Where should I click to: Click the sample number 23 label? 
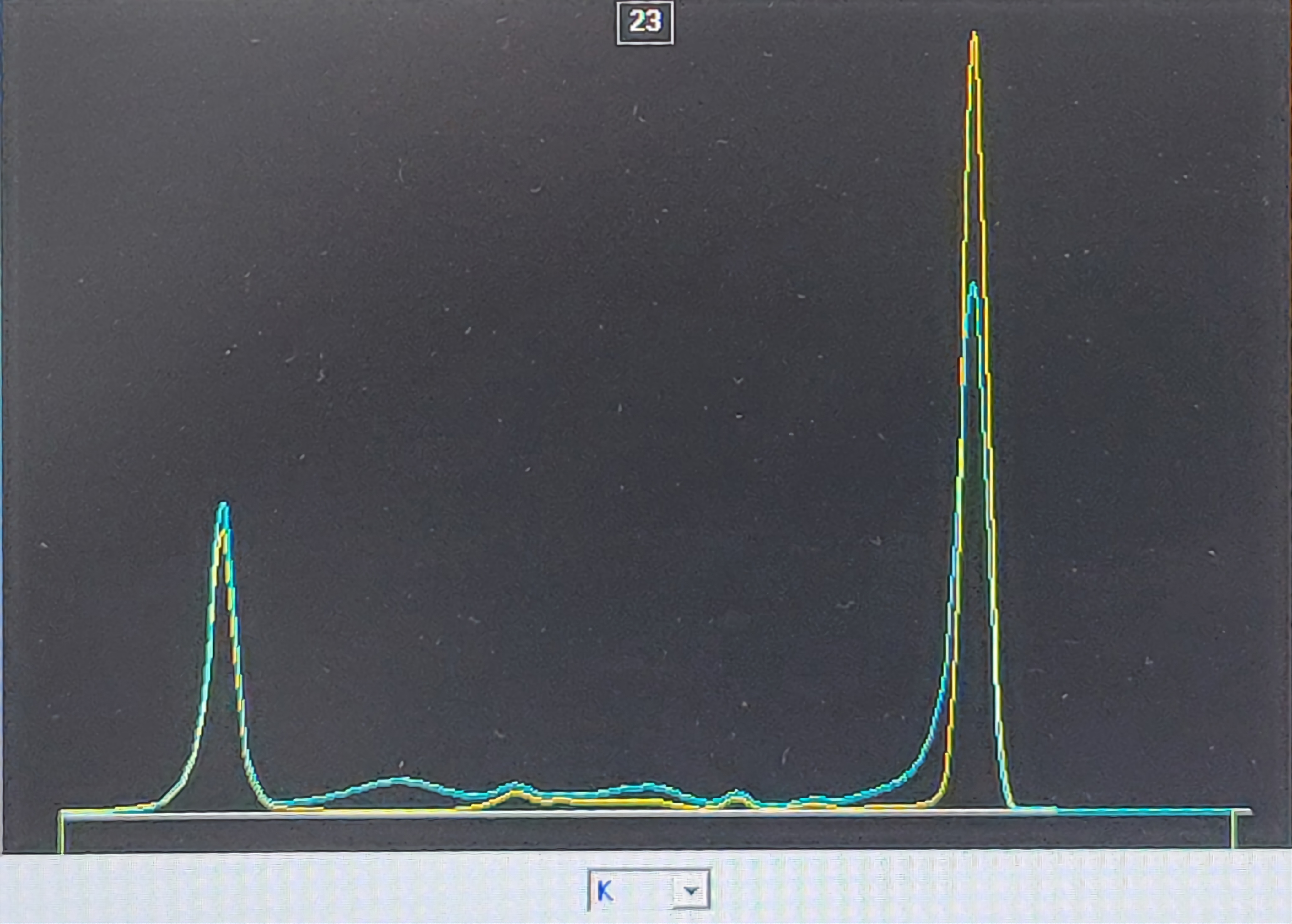[645, 23]
